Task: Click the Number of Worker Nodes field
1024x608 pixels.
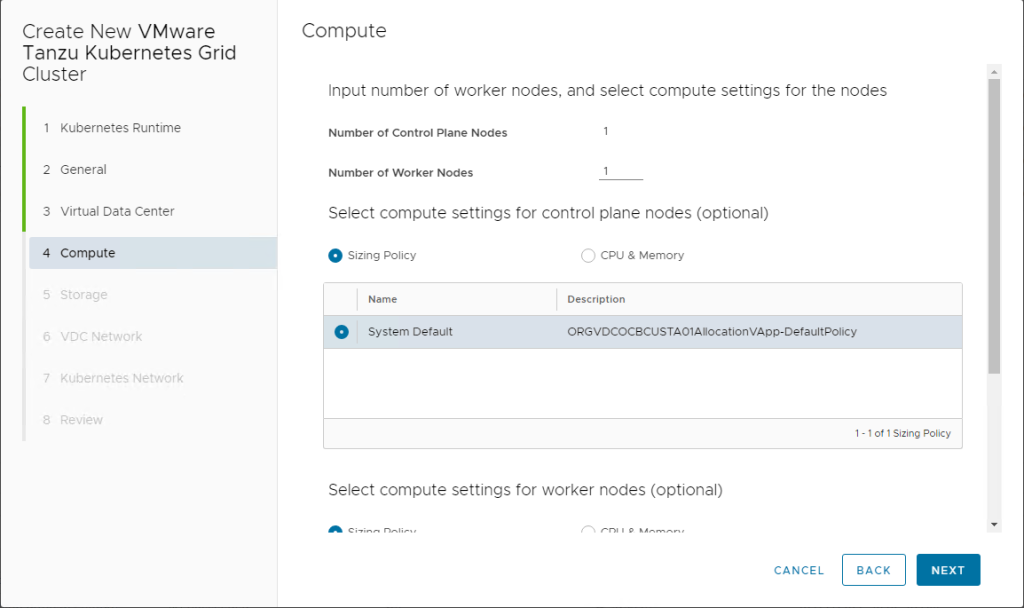Action: [620, 171]
